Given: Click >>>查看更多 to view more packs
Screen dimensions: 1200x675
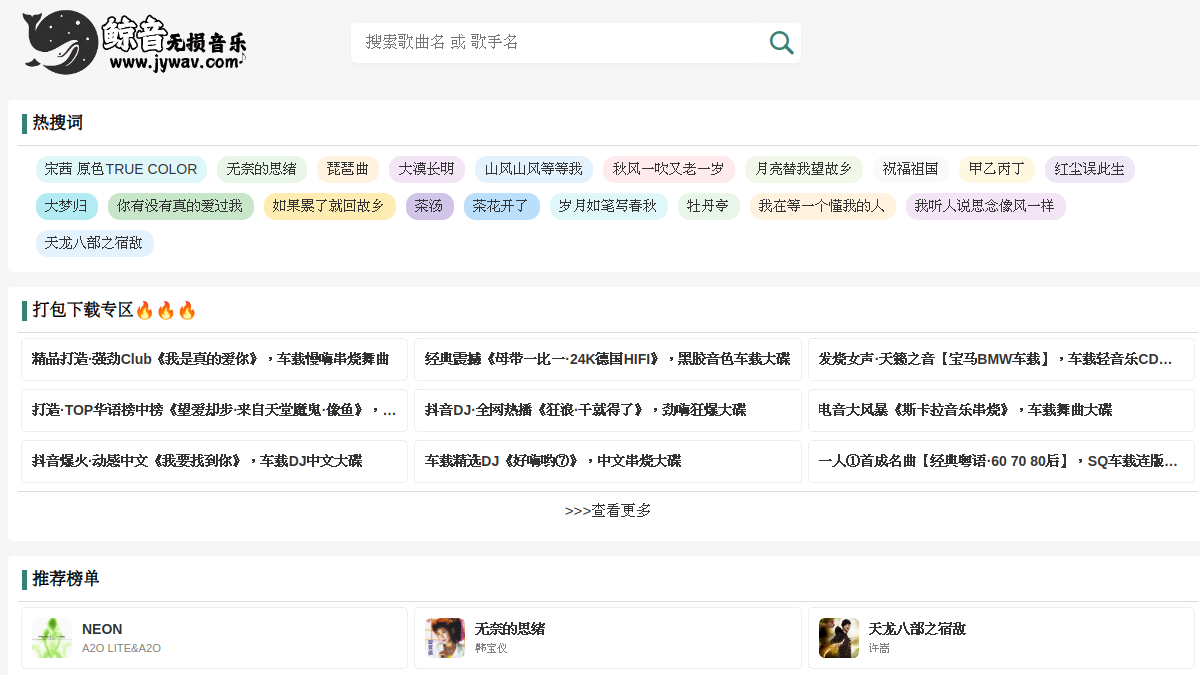Looking at the screenshot, I should [x=608, y=510].
